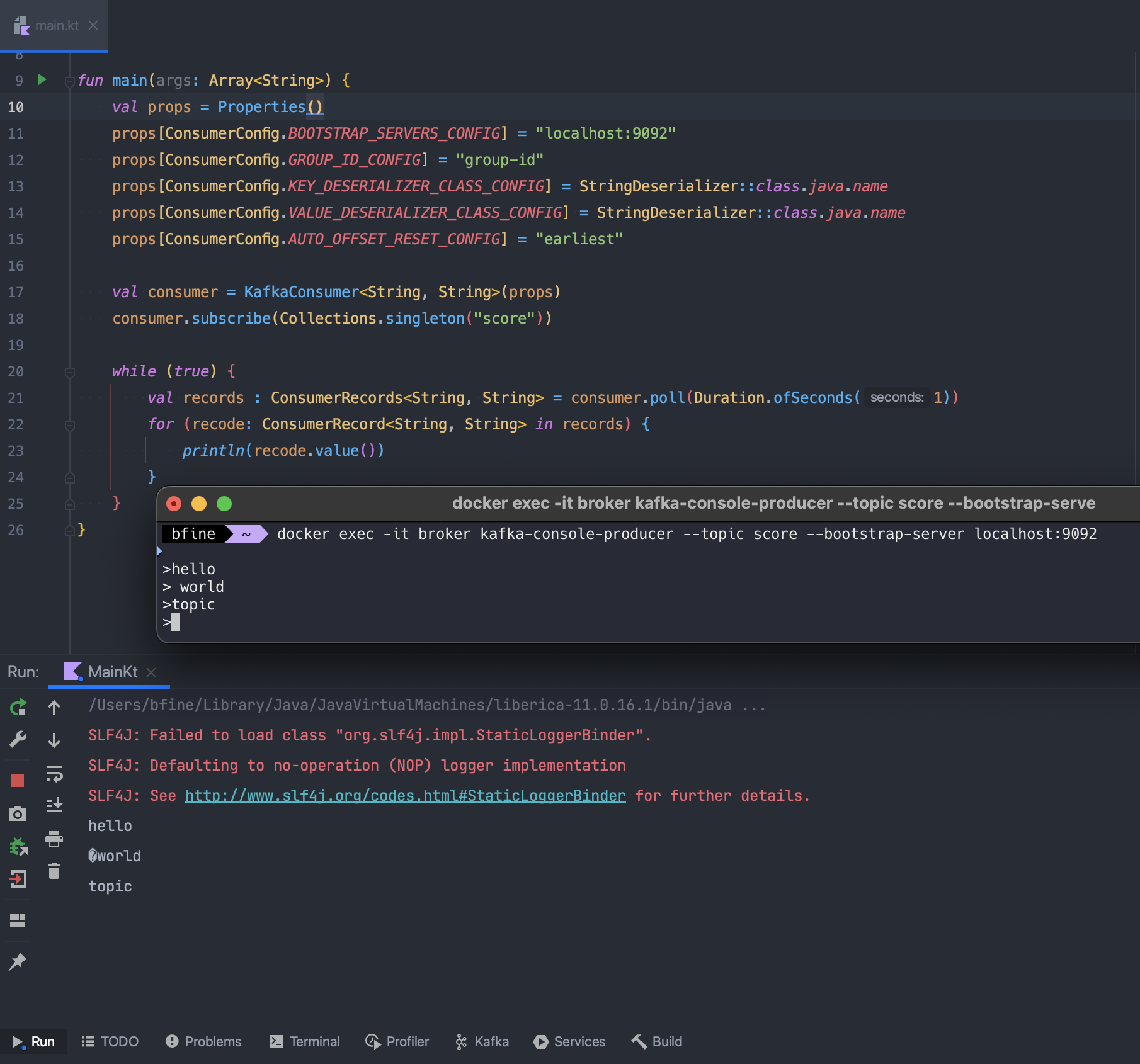Image resolution: width=1140 pixels, height=1064 pixels.
Task: Toggle scroll to end of console
Action: coord(54,805)
